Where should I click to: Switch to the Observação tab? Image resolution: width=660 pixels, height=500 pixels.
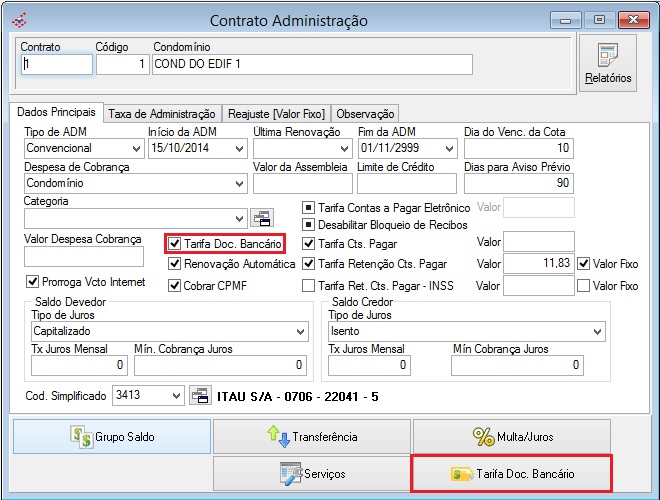365,114
